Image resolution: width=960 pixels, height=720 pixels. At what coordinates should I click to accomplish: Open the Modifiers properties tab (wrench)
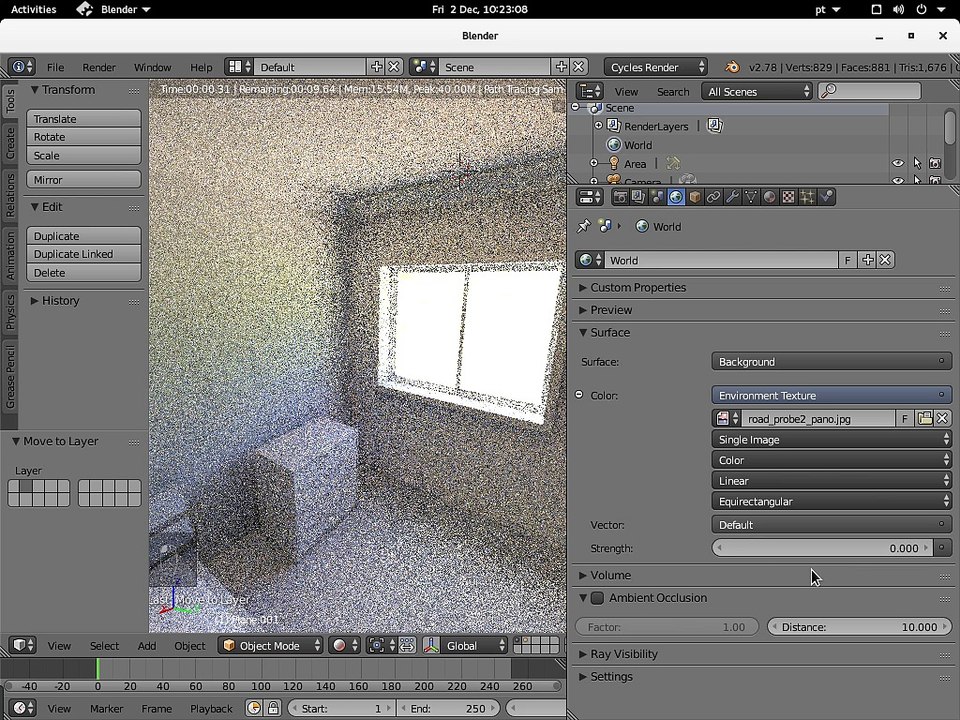tap(732, 197)
